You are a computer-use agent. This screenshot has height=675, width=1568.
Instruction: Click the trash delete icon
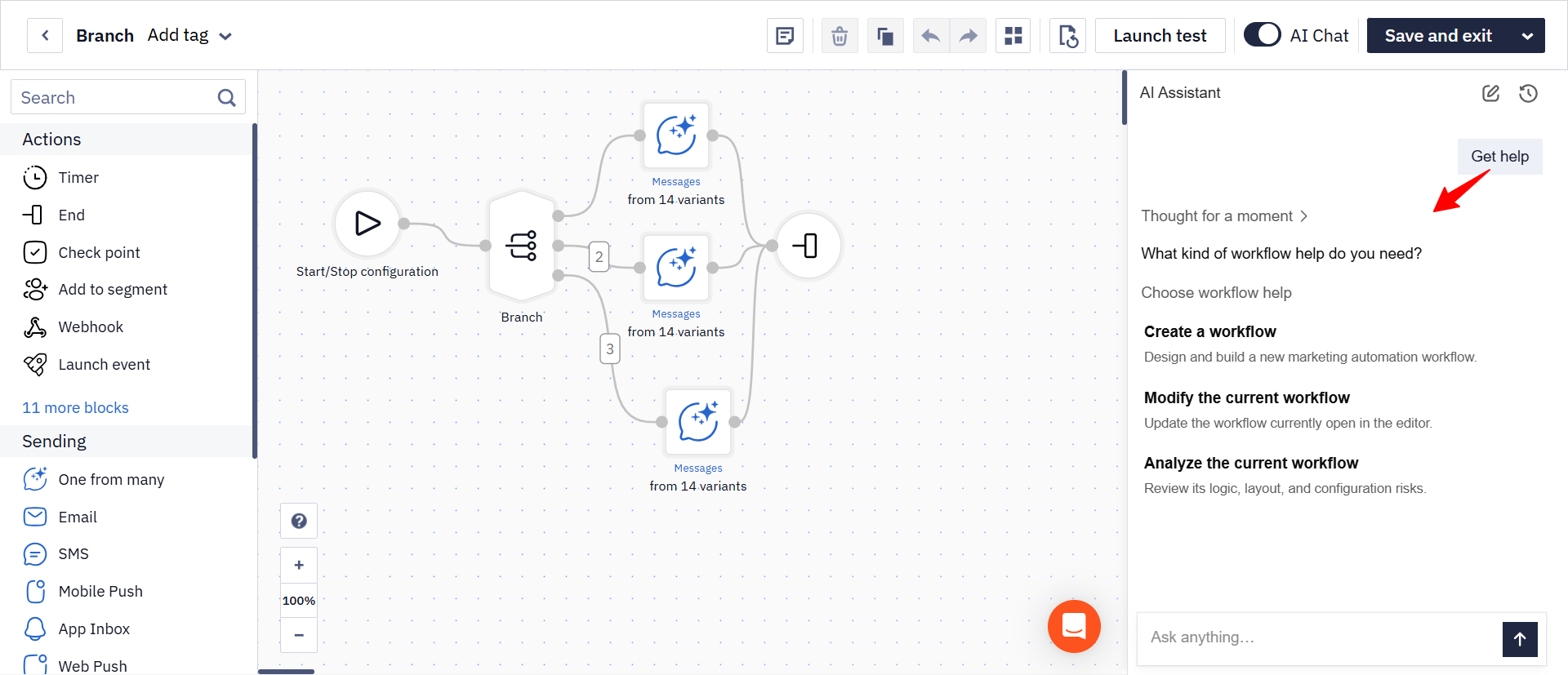pyautogui.click(x=840, y=36)
